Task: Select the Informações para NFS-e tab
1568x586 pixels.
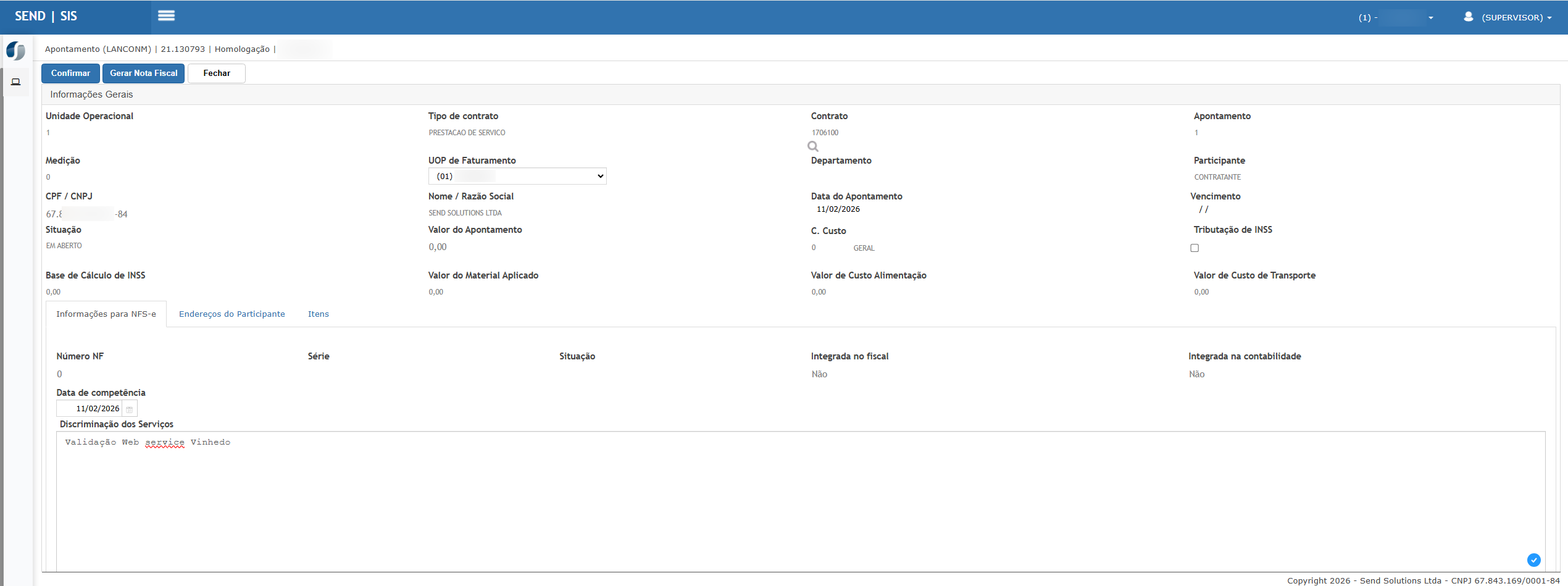Action: click(106, 314)
